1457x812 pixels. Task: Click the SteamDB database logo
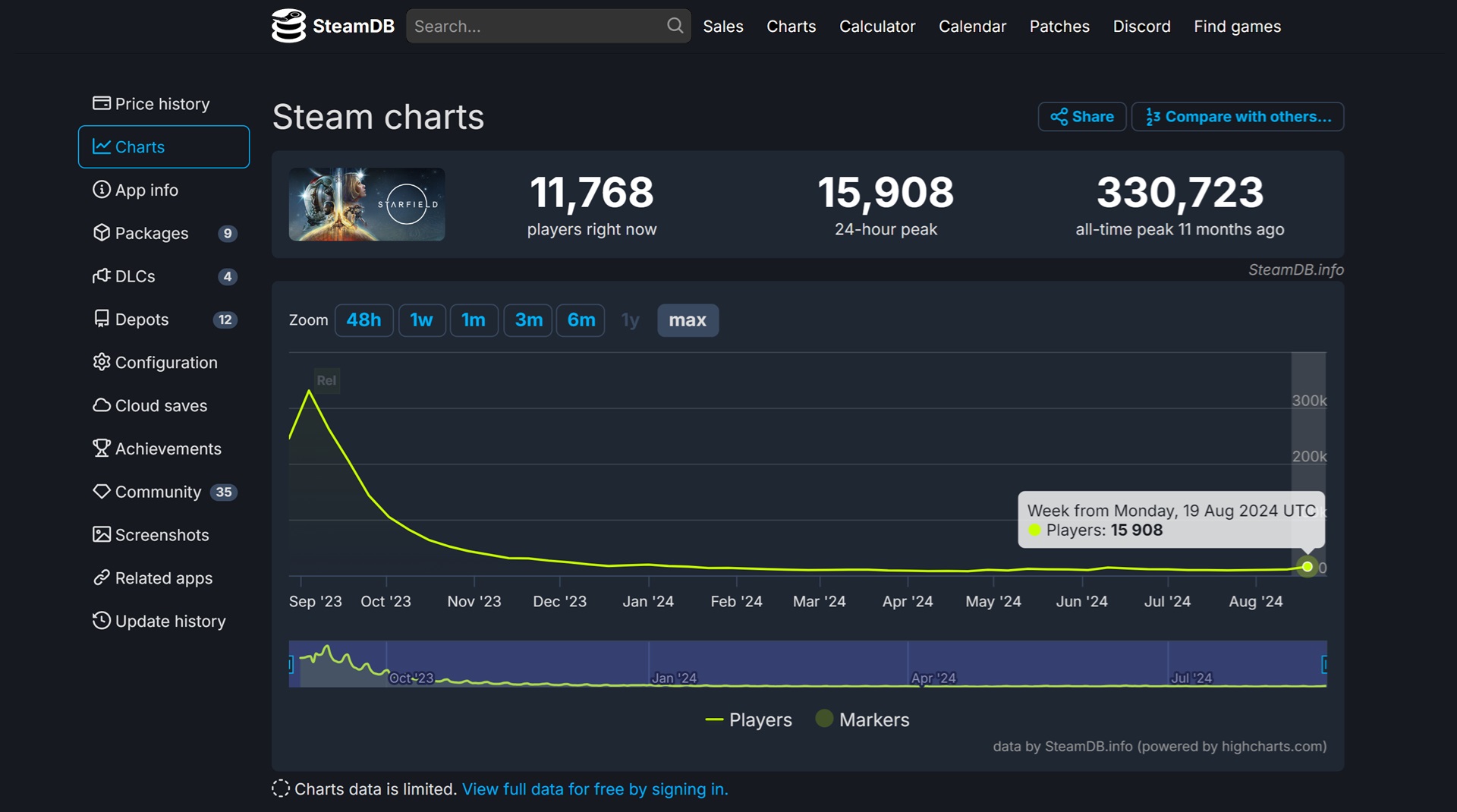pos(289,26)
